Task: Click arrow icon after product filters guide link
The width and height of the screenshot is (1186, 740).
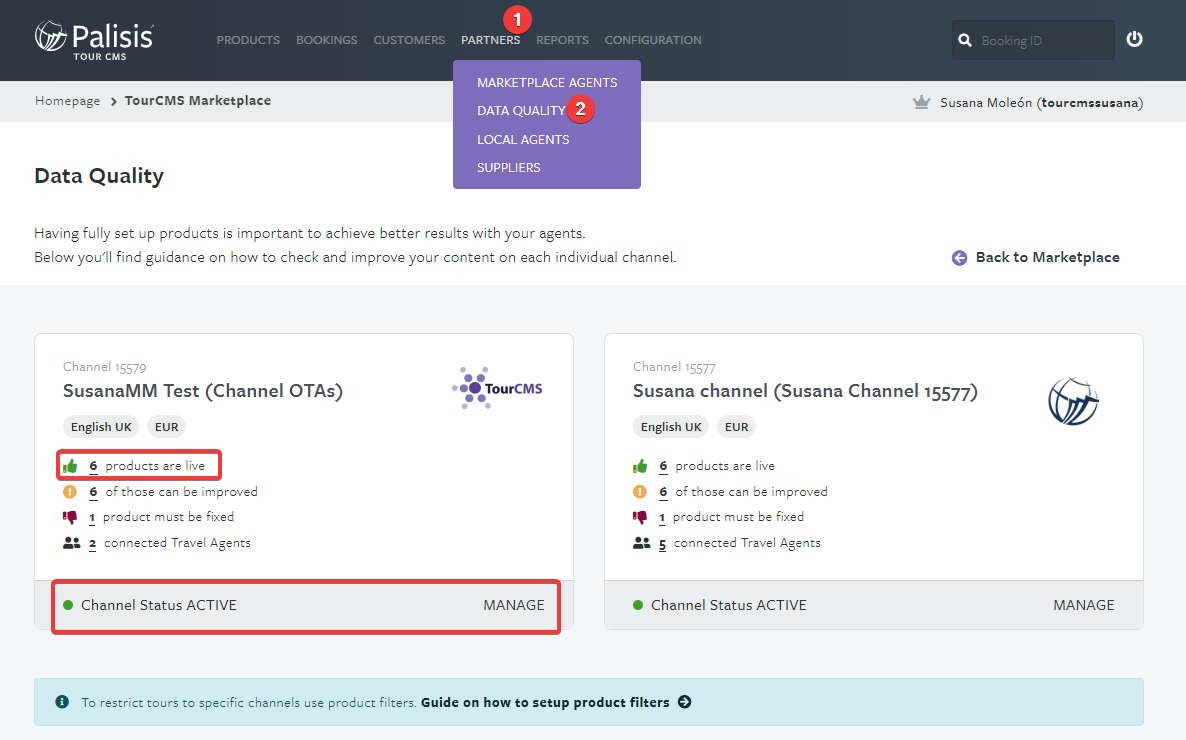Action: (x=685, y=702)
